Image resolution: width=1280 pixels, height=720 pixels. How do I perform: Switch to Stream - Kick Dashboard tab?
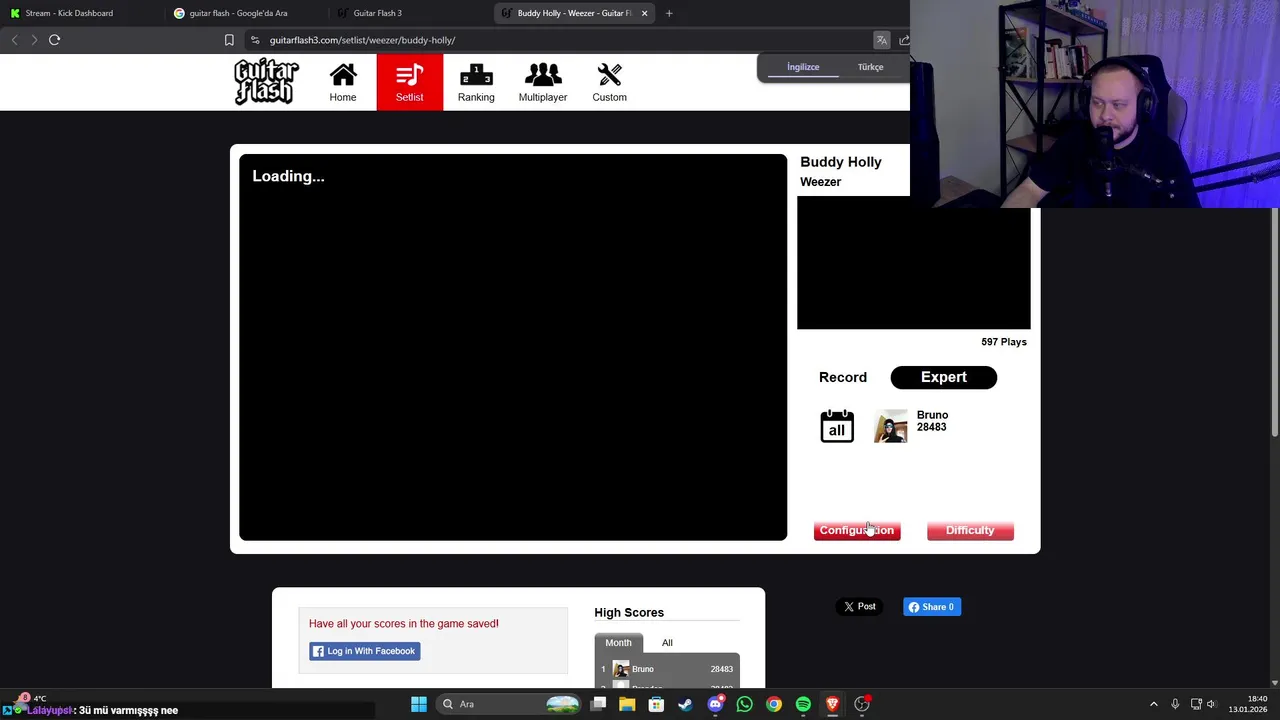(69, 13)
